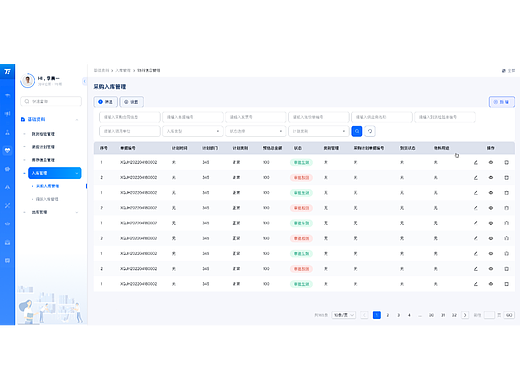Collapse the 基础资料 sidebar section

tap(77, 119)
